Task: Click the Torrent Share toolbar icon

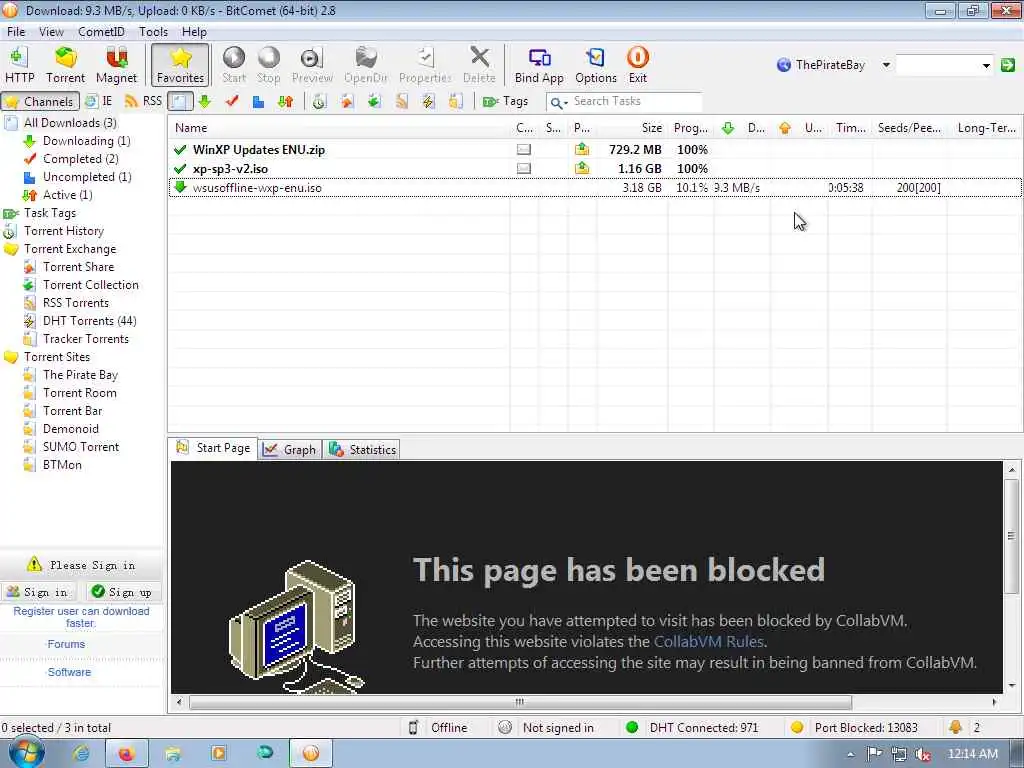Action: click(346, 101)
